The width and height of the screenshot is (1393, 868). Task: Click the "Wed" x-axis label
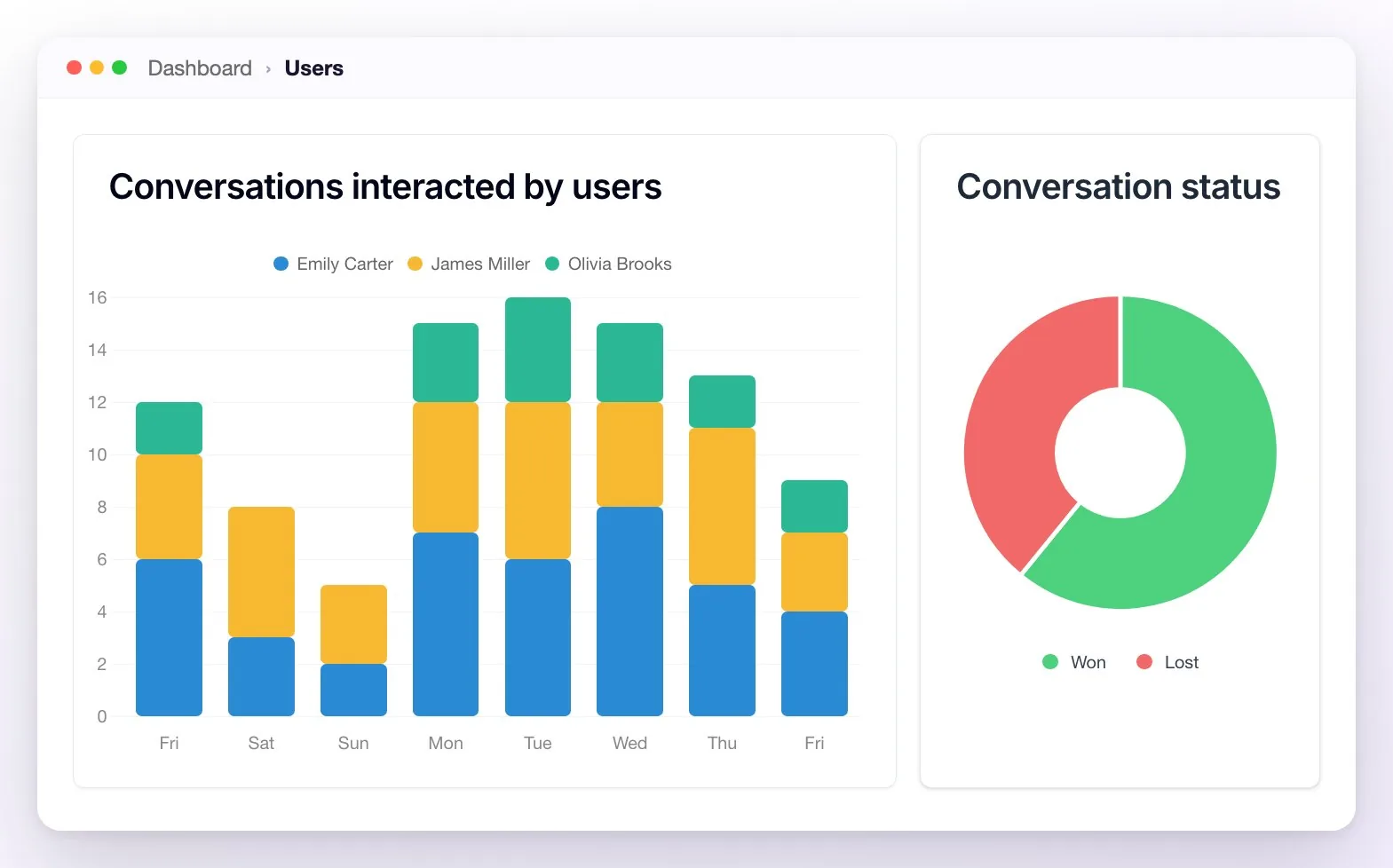[629, 743]
